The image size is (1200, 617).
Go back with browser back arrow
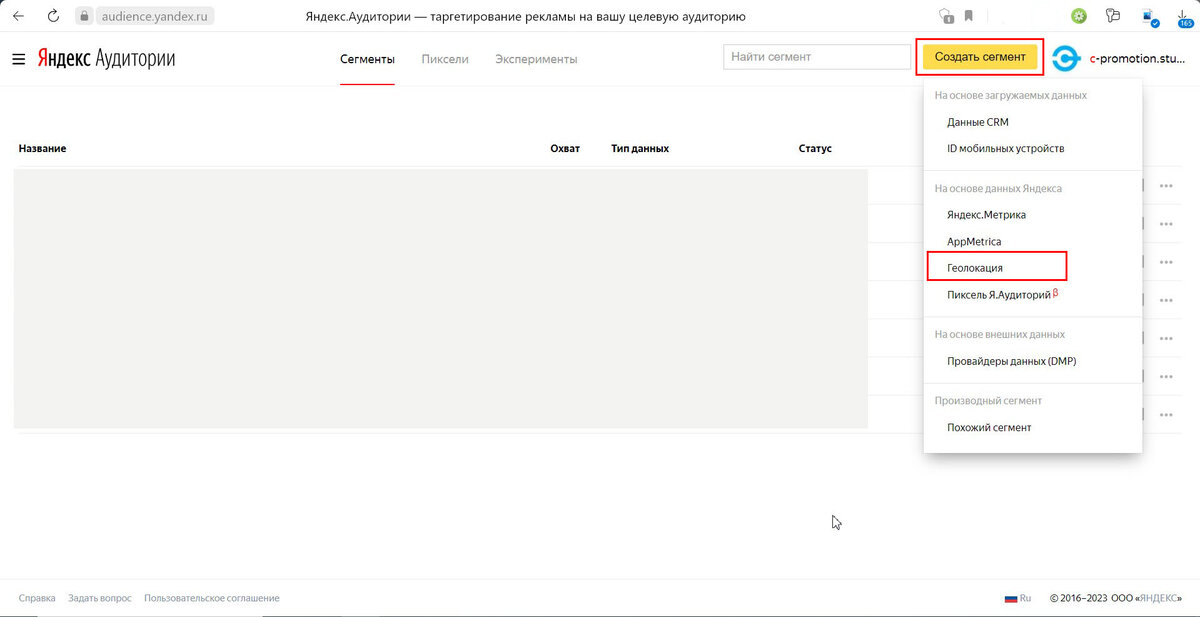coord(18,16)
